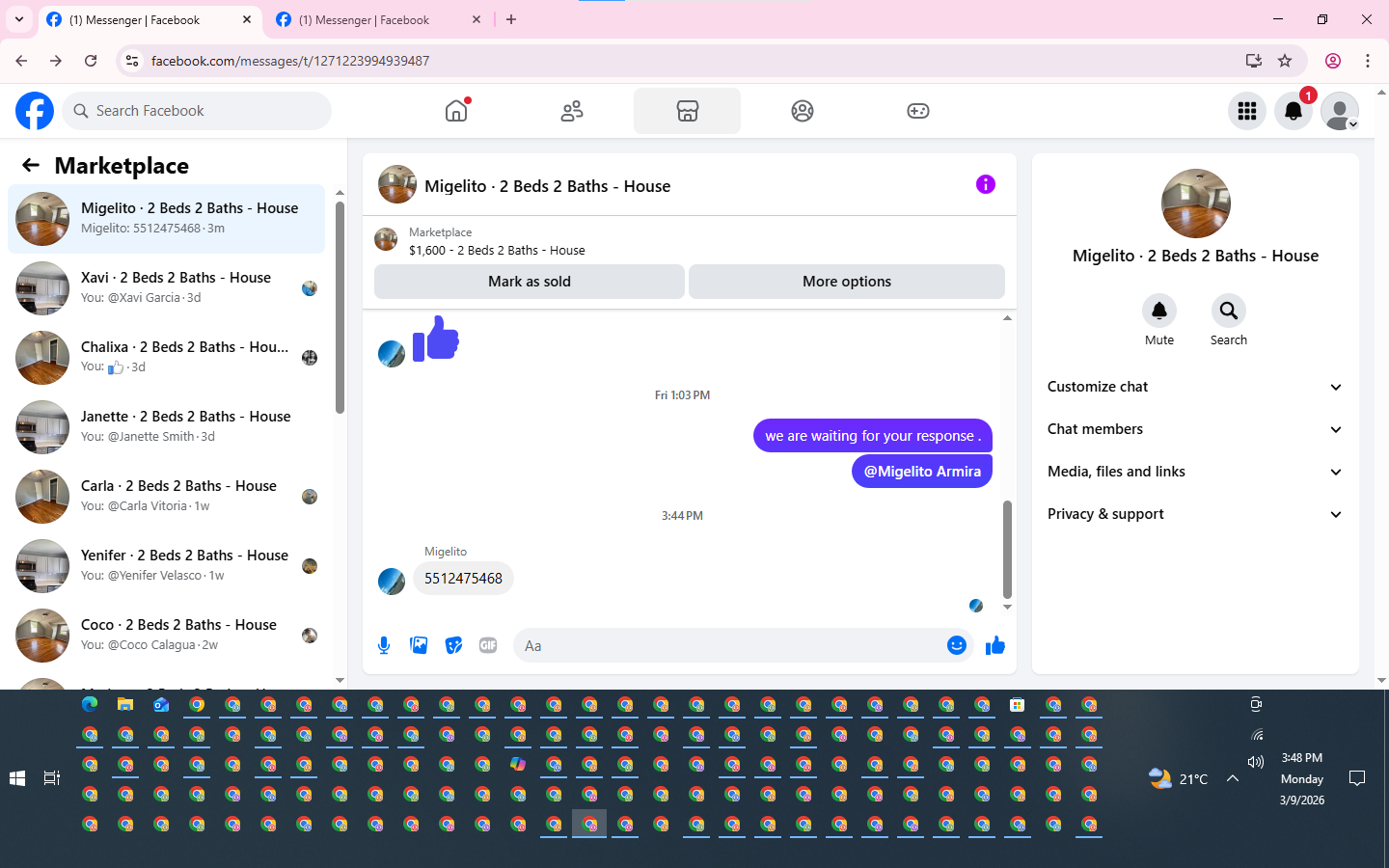The image size is (1389, 868).
Task: Expand Chat members section
Action: (x=1195, y=429)
